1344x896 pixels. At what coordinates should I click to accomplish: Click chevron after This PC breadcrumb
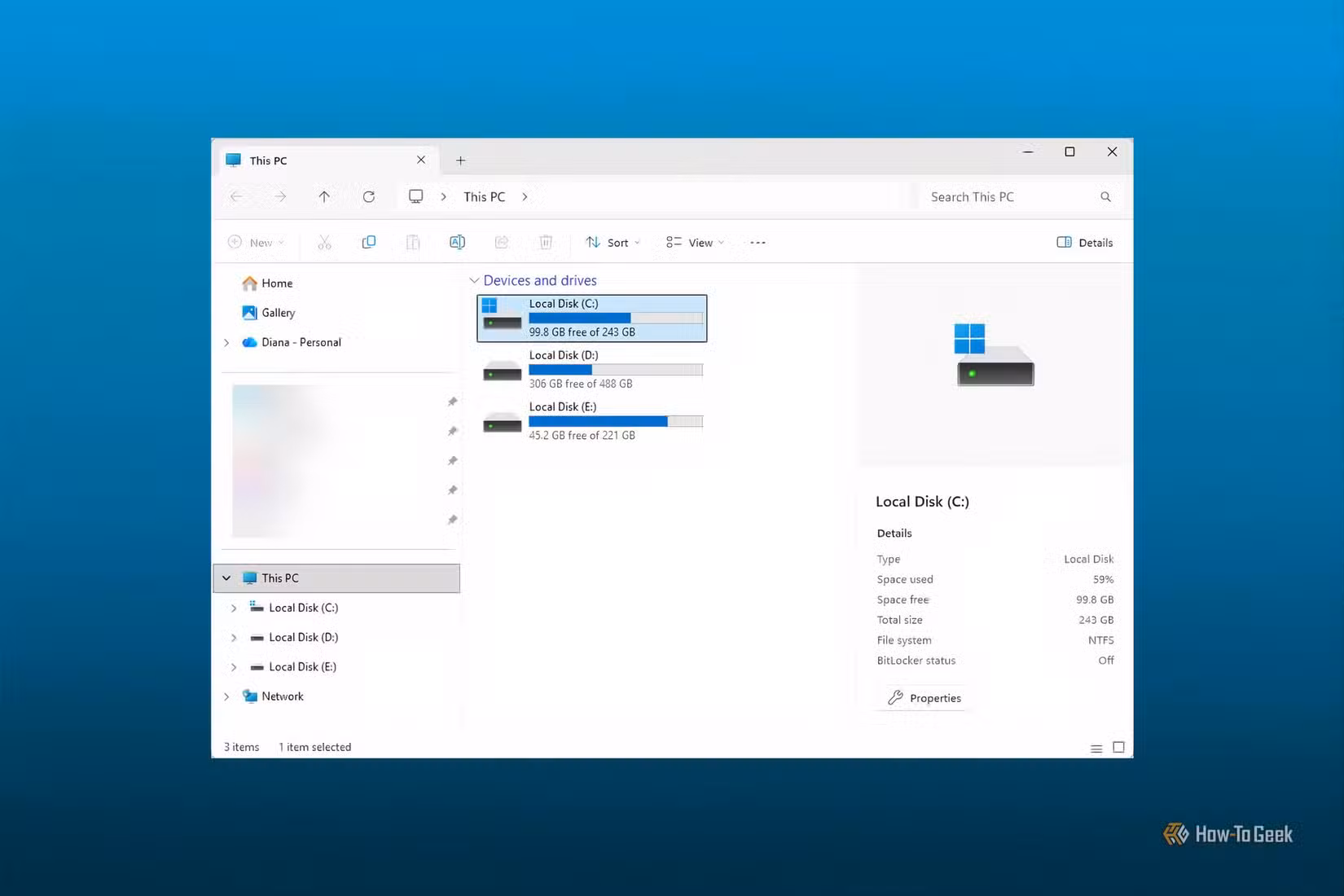point(525,197)
